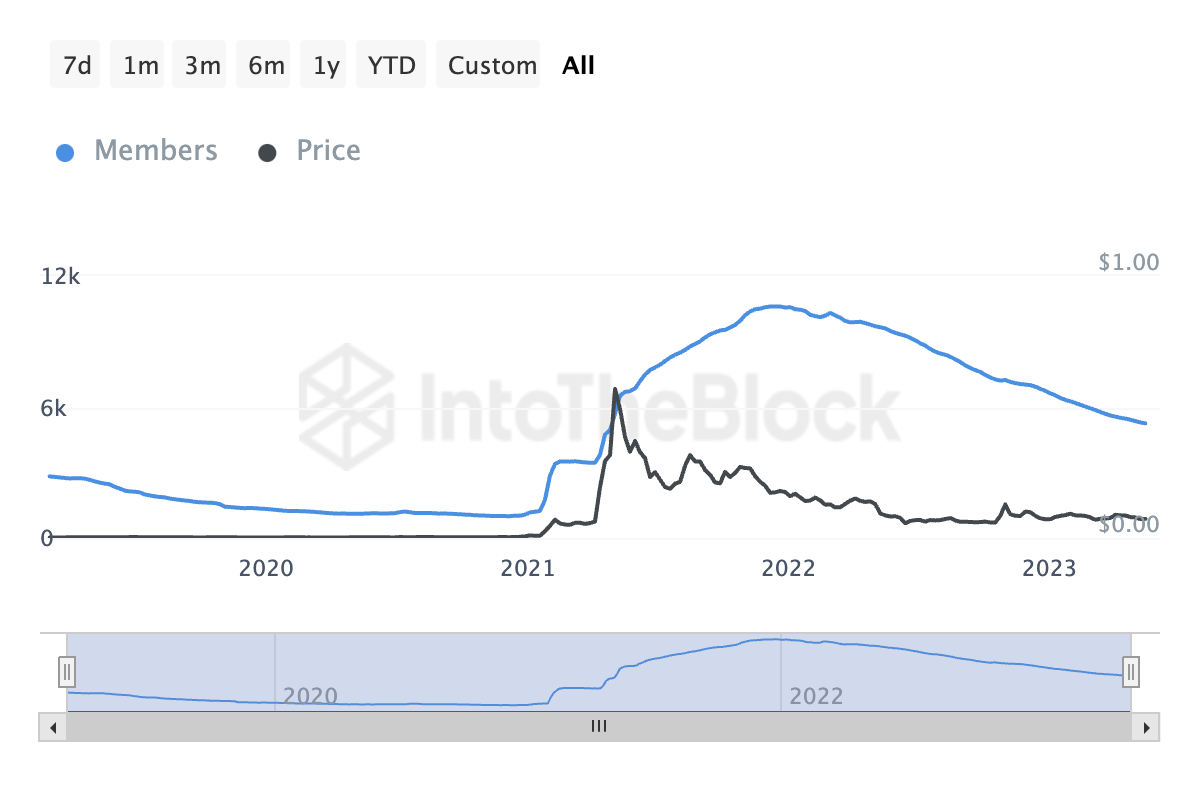Select the All time range

(578, 66)
